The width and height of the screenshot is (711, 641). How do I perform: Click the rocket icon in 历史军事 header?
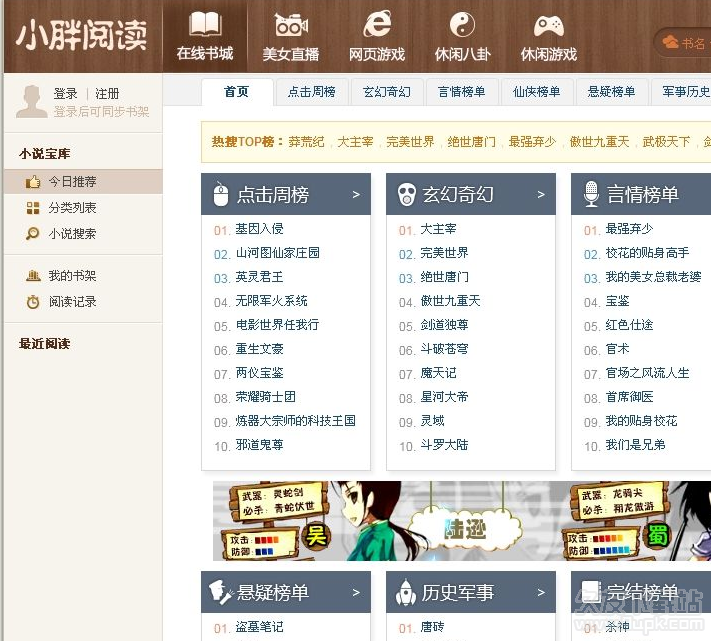click(406, 592)
